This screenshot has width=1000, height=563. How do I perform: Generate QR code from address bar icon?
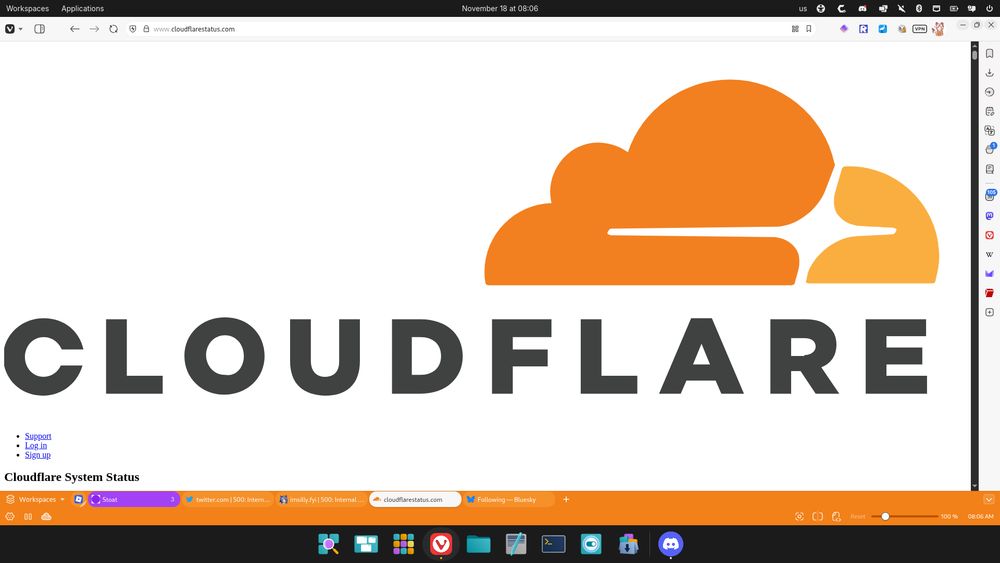[x=795, y=29]
